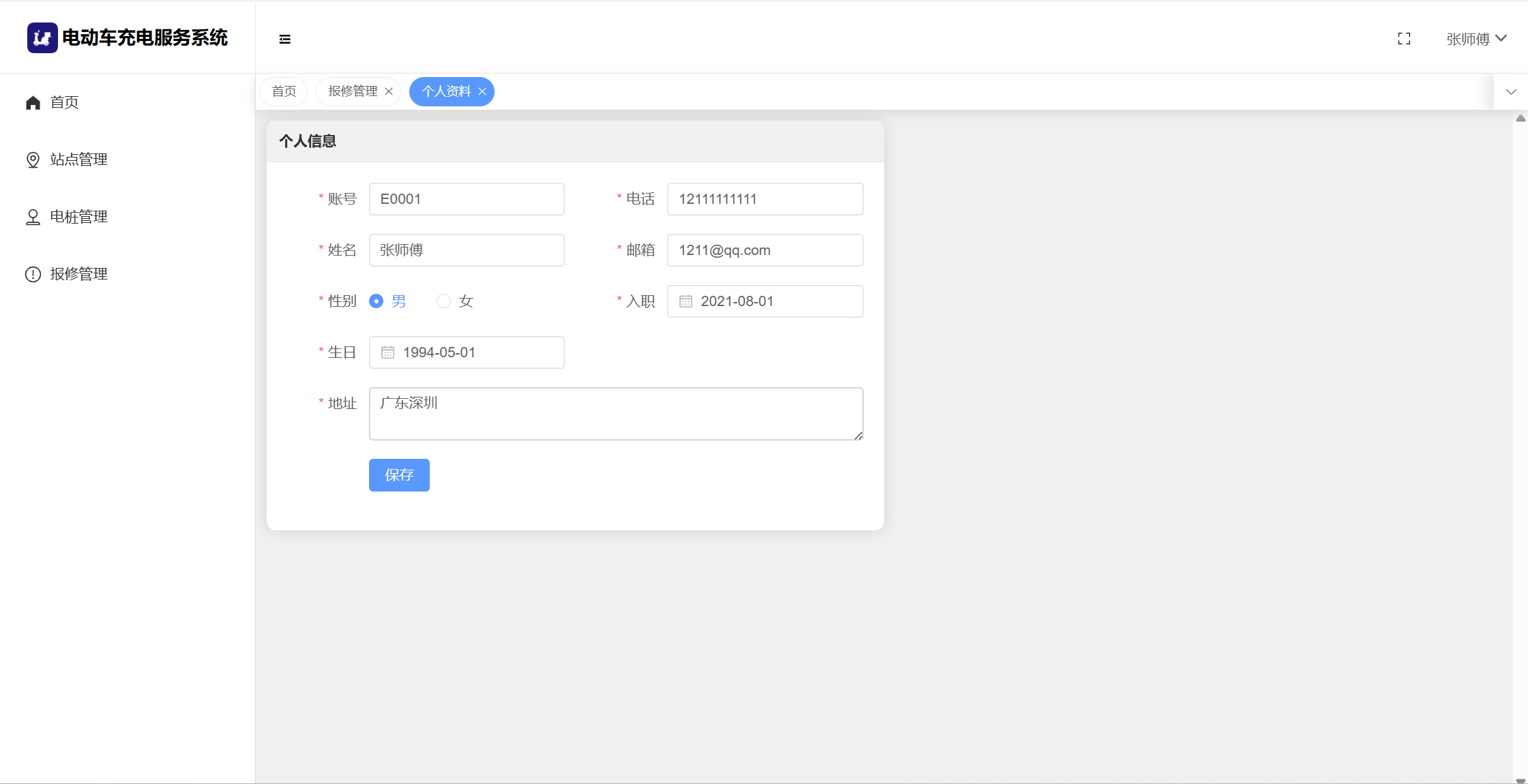Click the 保存 button
The image size is (1528, 784).
click(399, 475)
